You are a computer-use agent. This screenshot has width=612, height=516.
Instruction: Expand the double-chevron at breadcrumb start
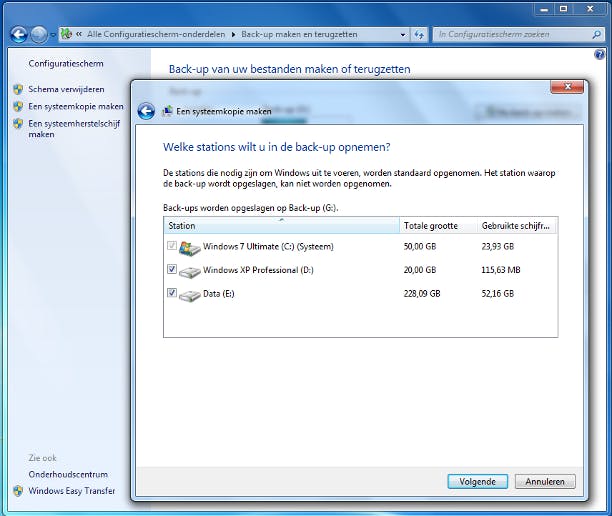point(79,34)
